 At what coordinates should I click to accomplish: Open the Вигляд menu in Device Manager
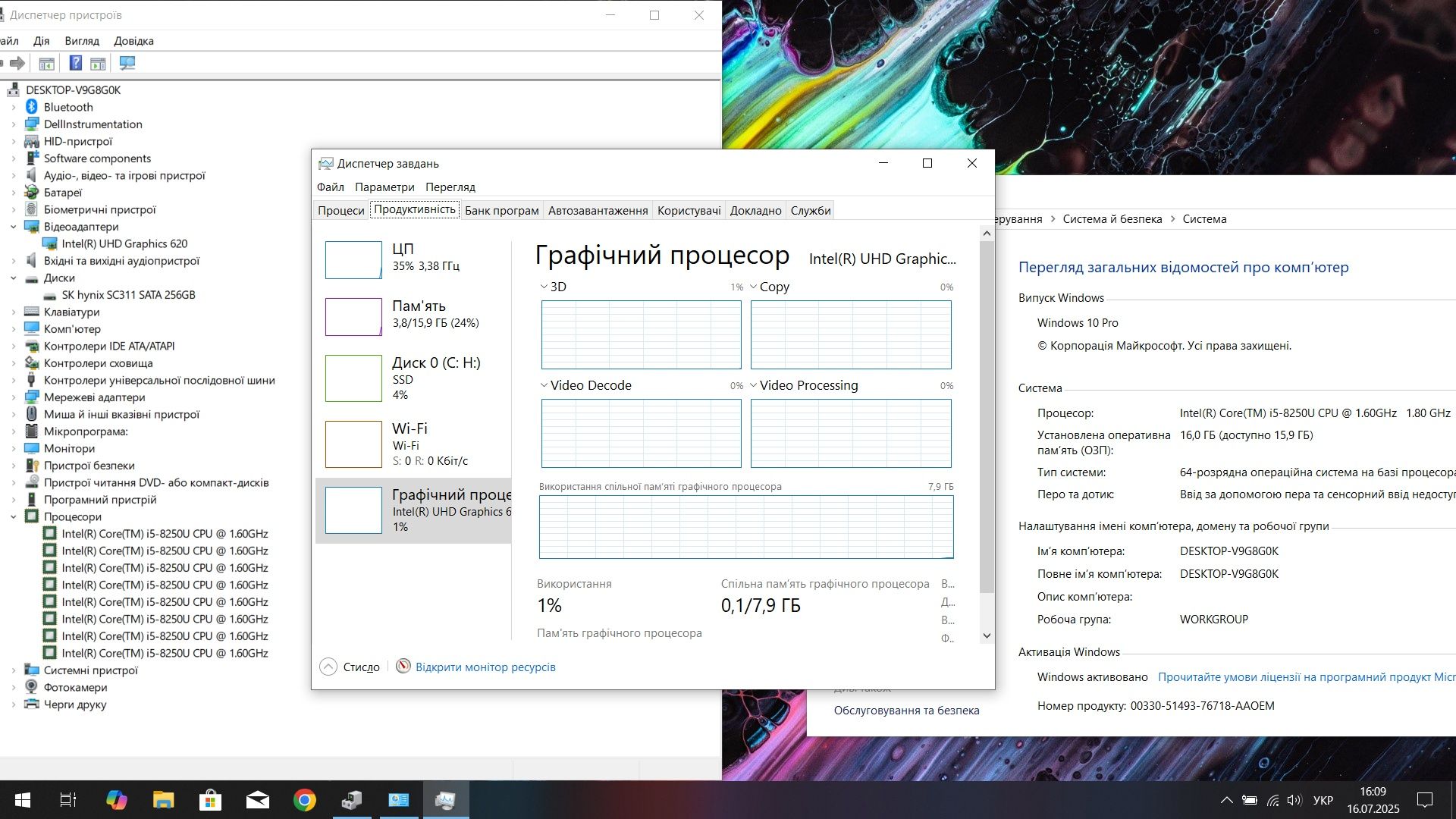(x=82, y=41)
